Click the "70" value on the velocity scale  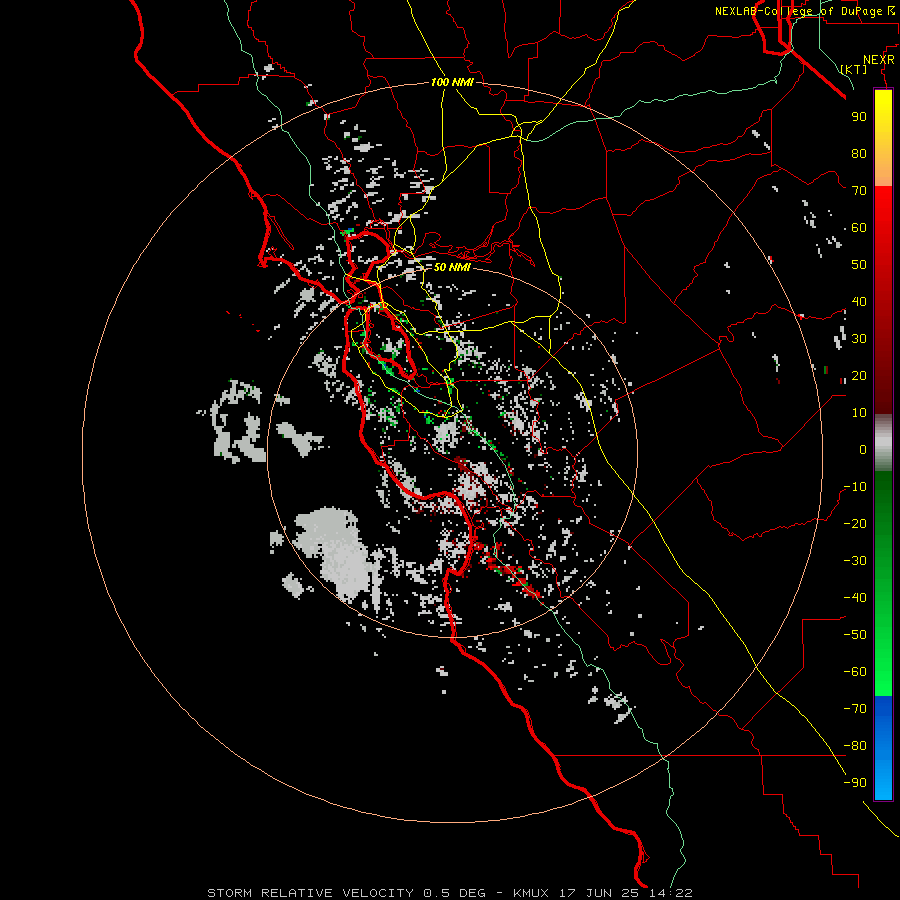(x=859, y=191)
